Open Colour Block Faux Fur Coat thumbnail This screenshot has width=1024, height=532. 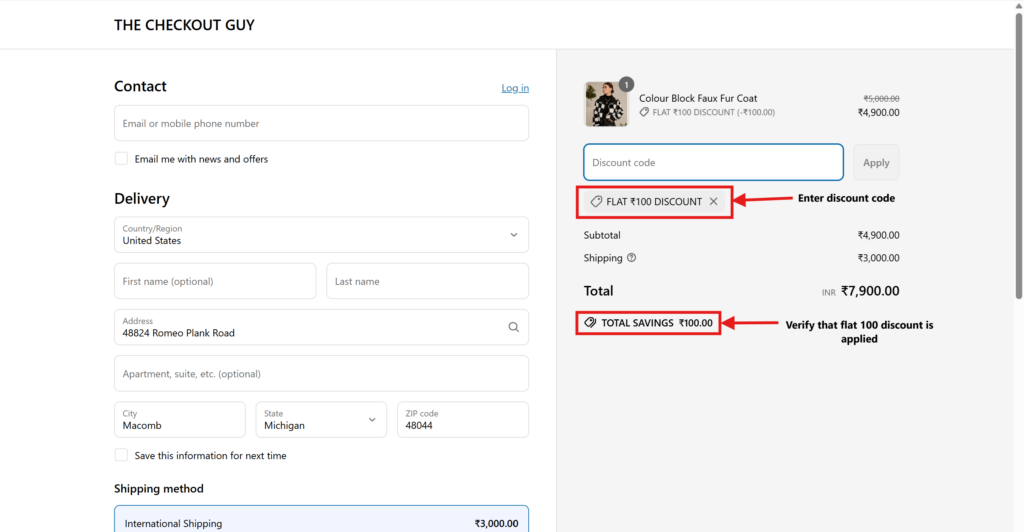point(605,105)
